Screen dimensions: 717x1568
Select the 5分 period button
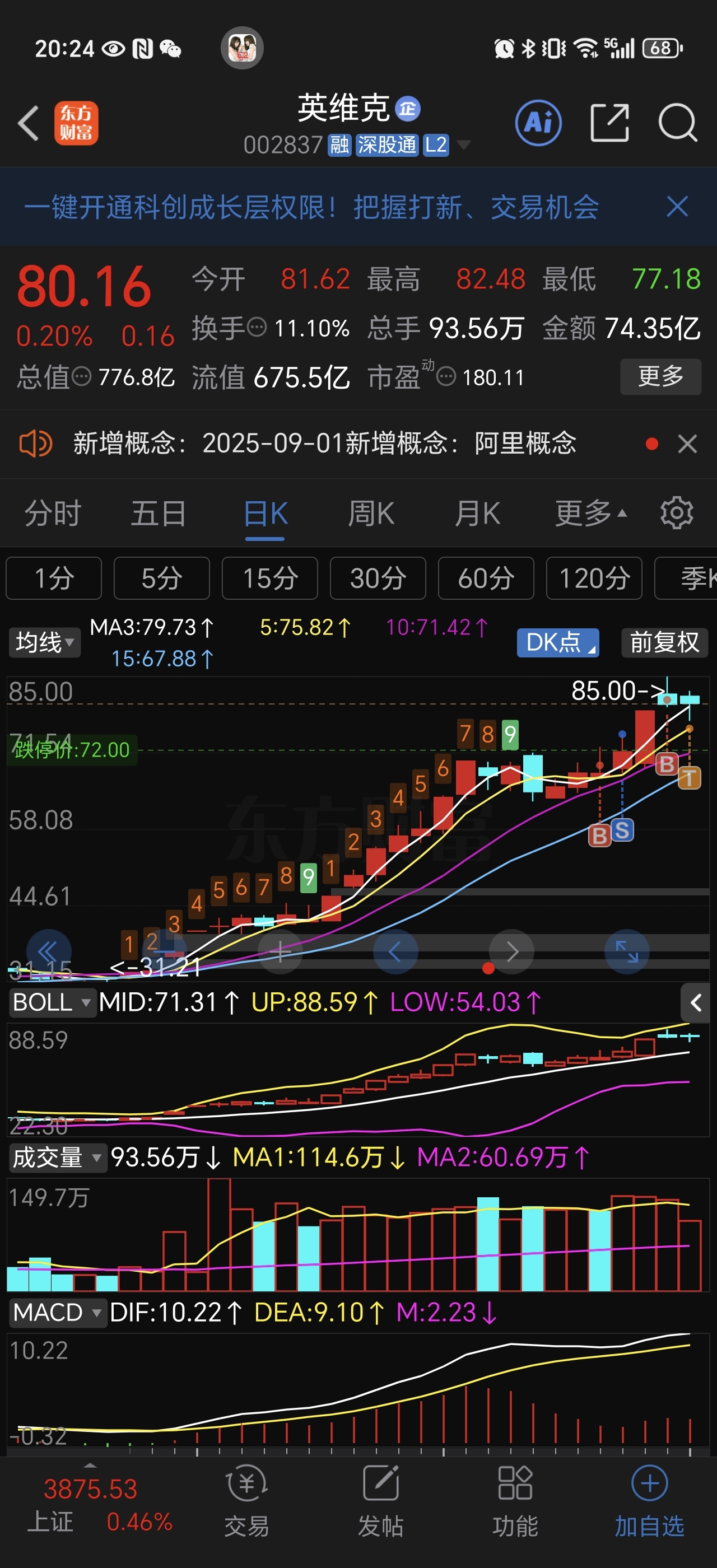(x=162, y=578)
